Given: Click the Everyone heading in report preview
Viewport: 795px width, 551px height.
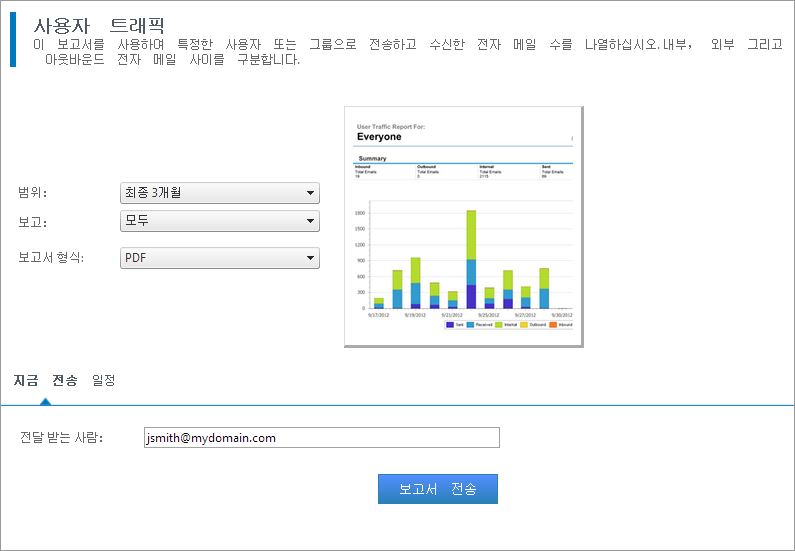Looking at the screenshot, I should [x=379, y=137].
